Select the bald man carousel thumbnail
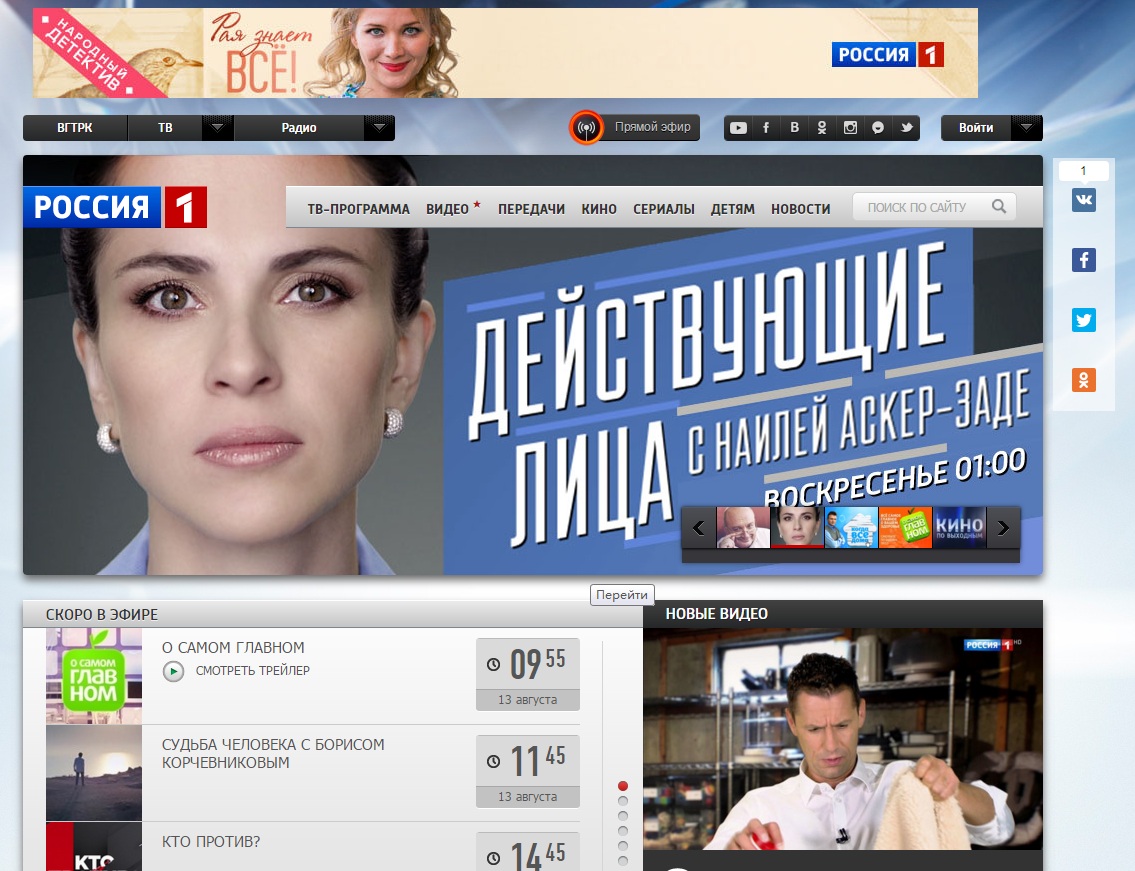 point(743,527)
